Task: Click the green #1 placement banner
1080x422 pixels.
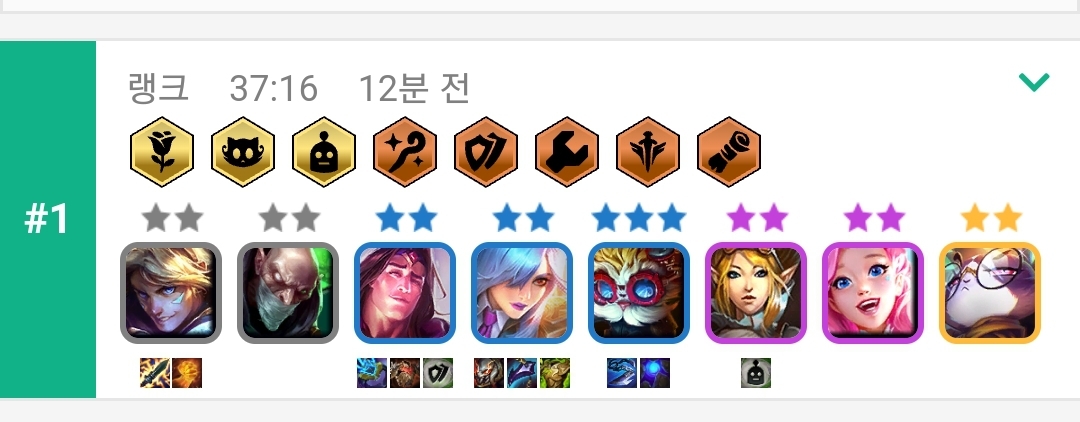Action: pos(48,220)
